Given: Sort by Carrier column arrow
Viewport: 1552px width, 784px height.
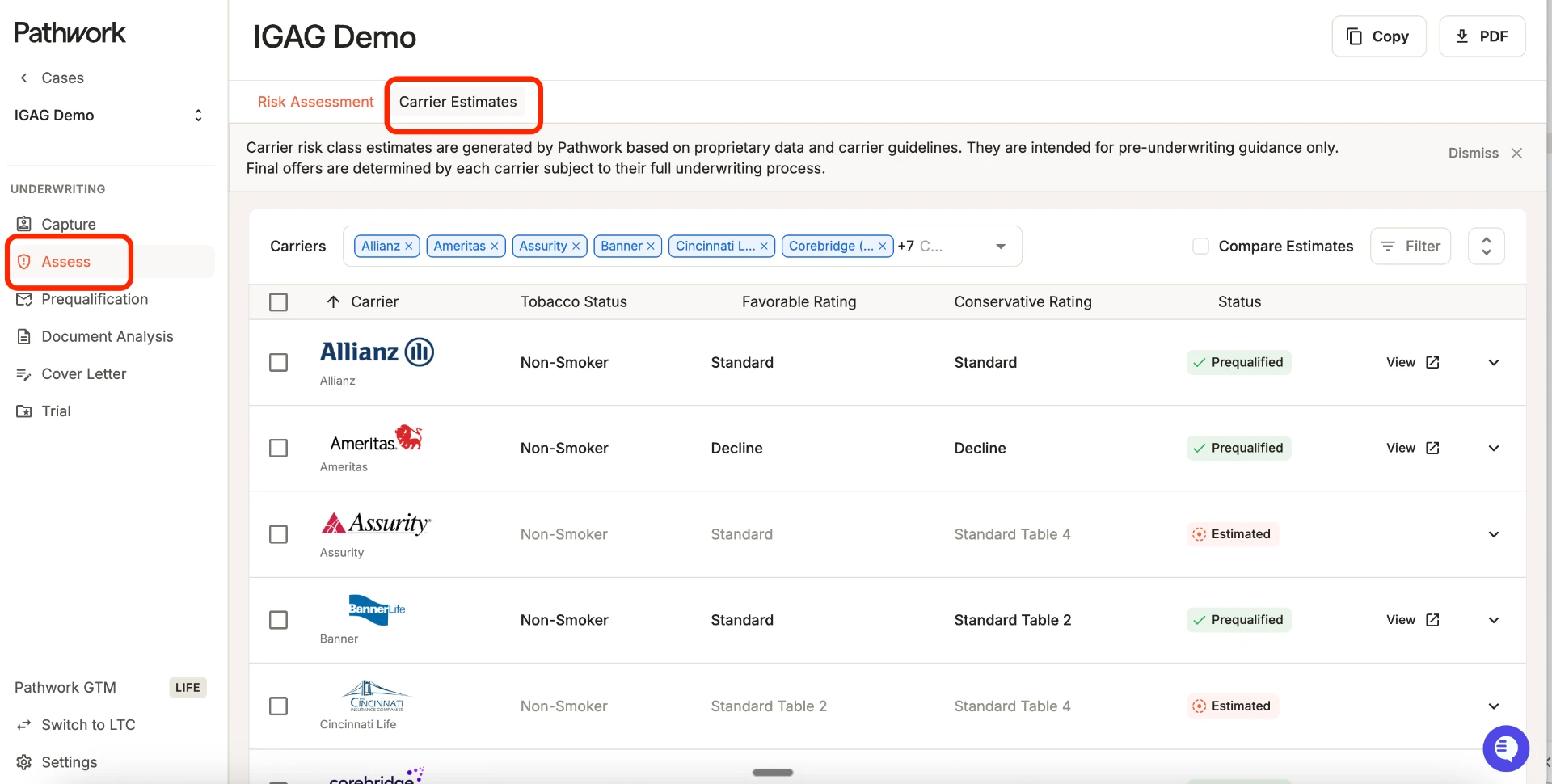Looking at the screenshot, I should tap(333, 301).
